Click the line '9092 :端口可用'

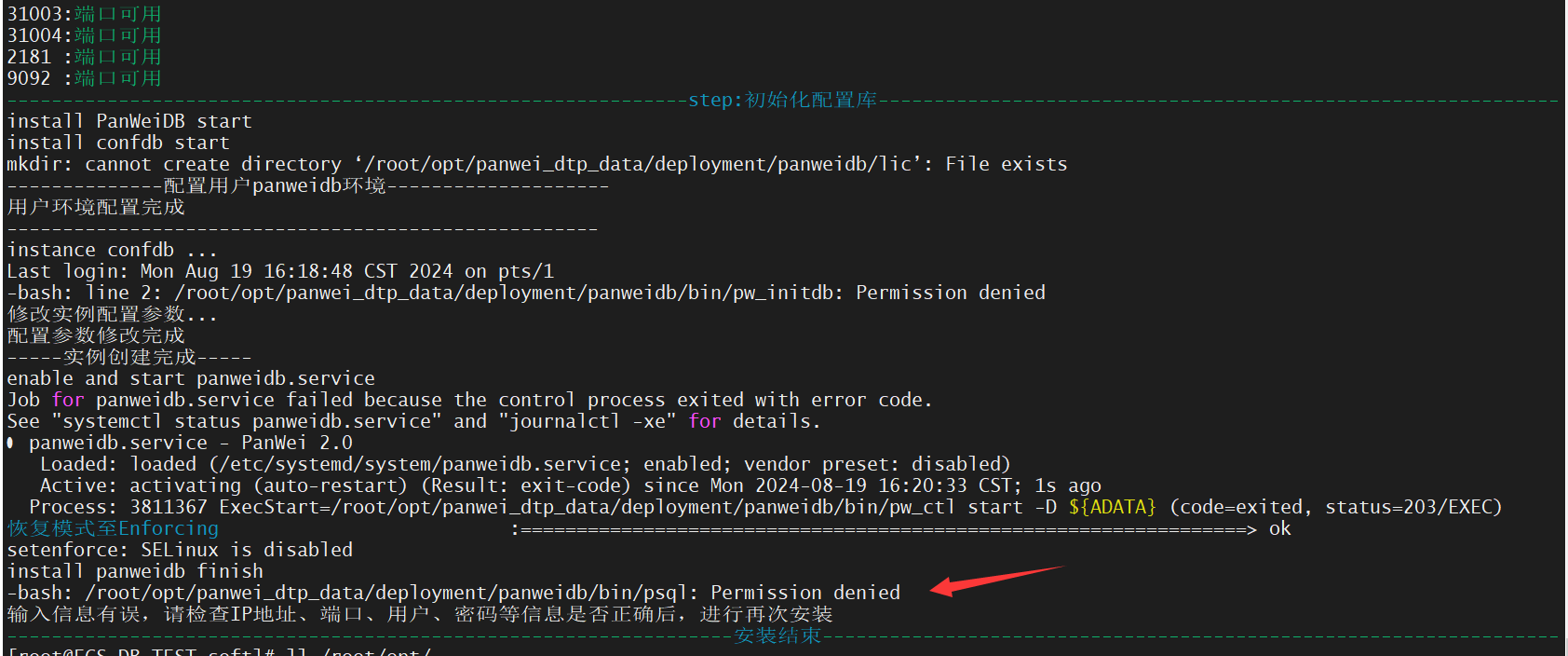84,78
